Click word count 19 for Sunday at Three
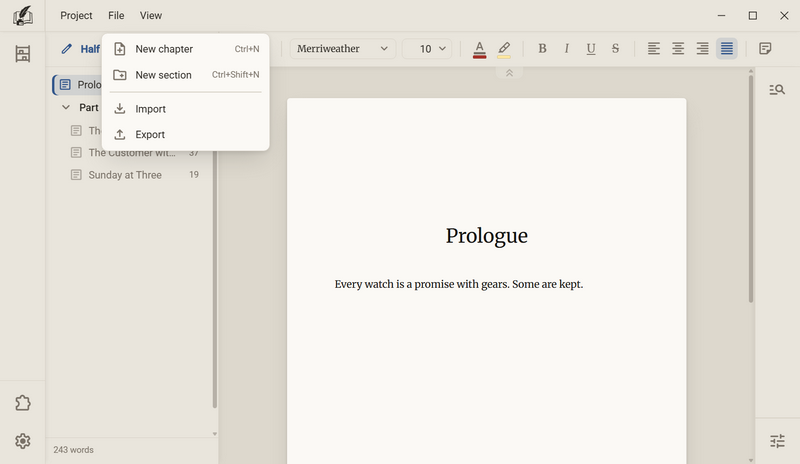 (194, 175)
